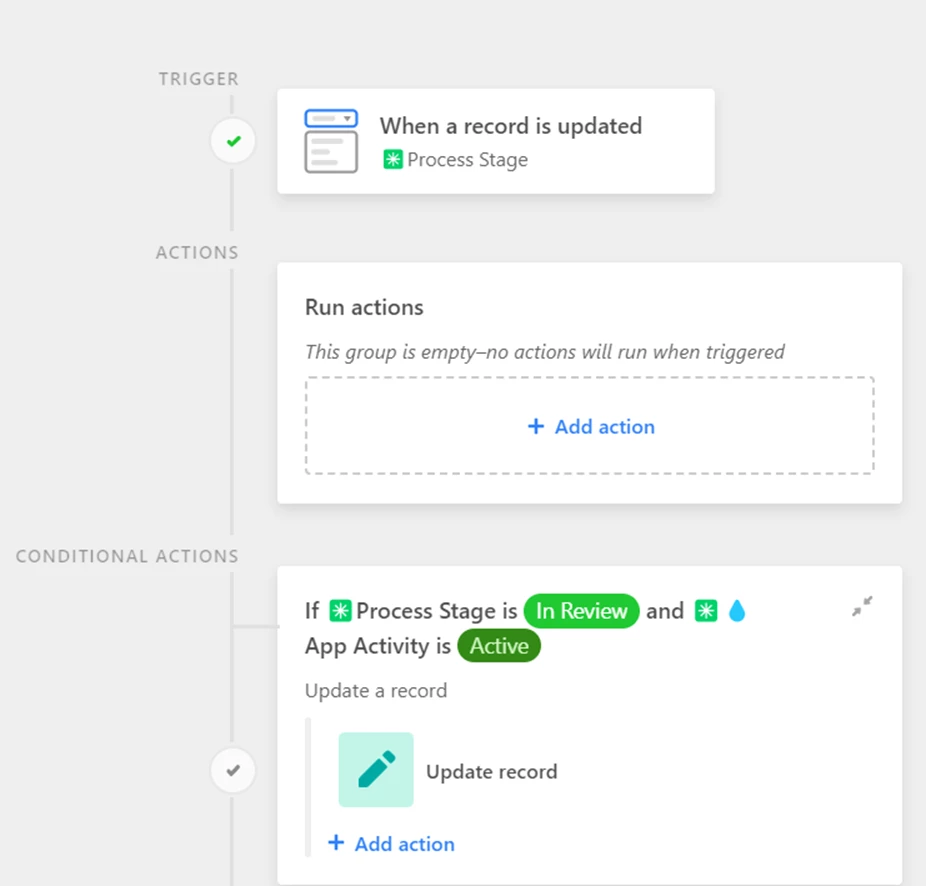Add action to the Run actions group

point(589,425)
